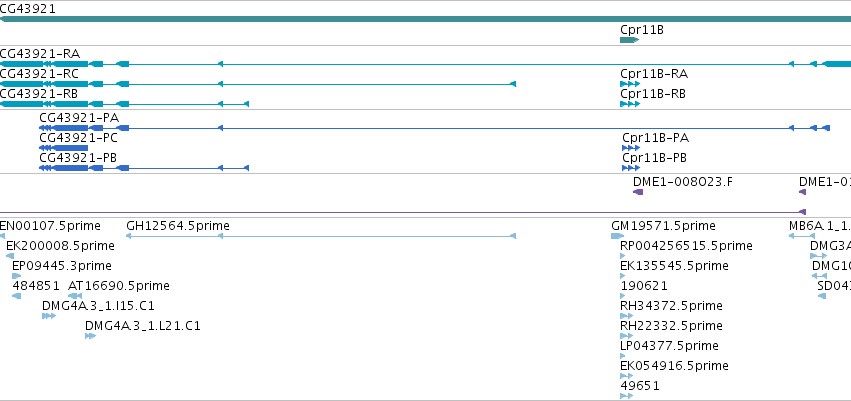
Task: Open the DME1-008023.F label
Action: (x=683, y=181)
